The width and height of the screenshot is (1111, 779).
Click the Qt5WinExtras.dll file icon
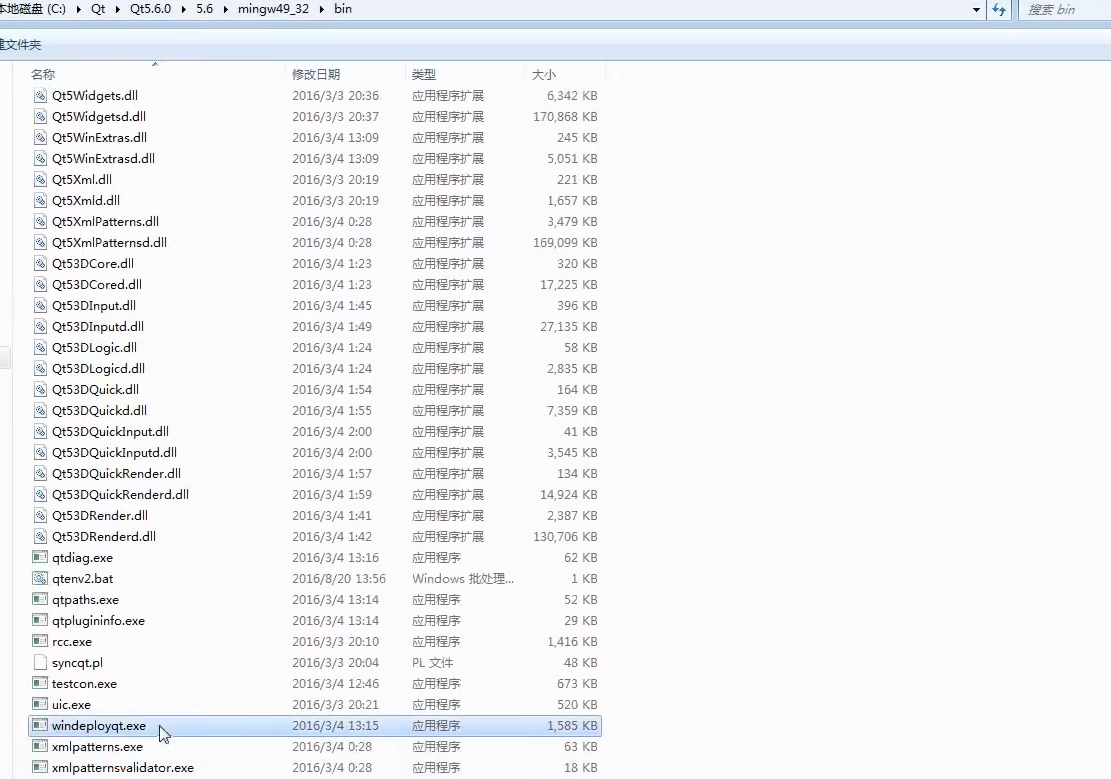point(40,138)
